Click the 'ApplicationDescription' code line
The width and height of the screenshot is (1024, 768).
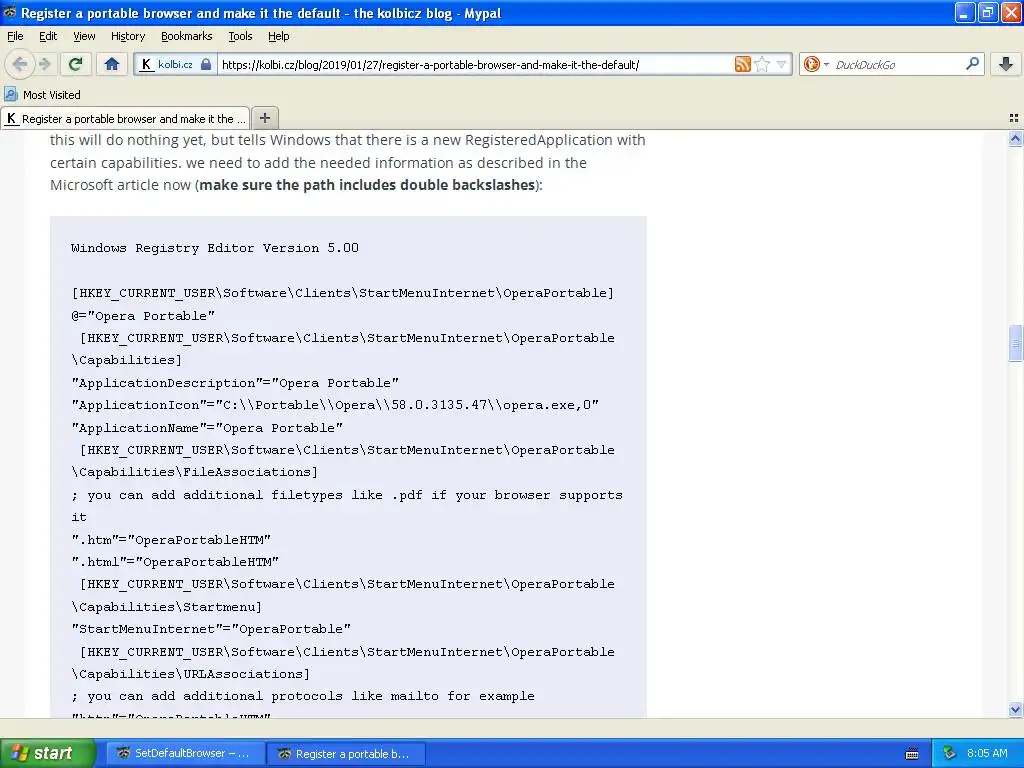point(235,383)
